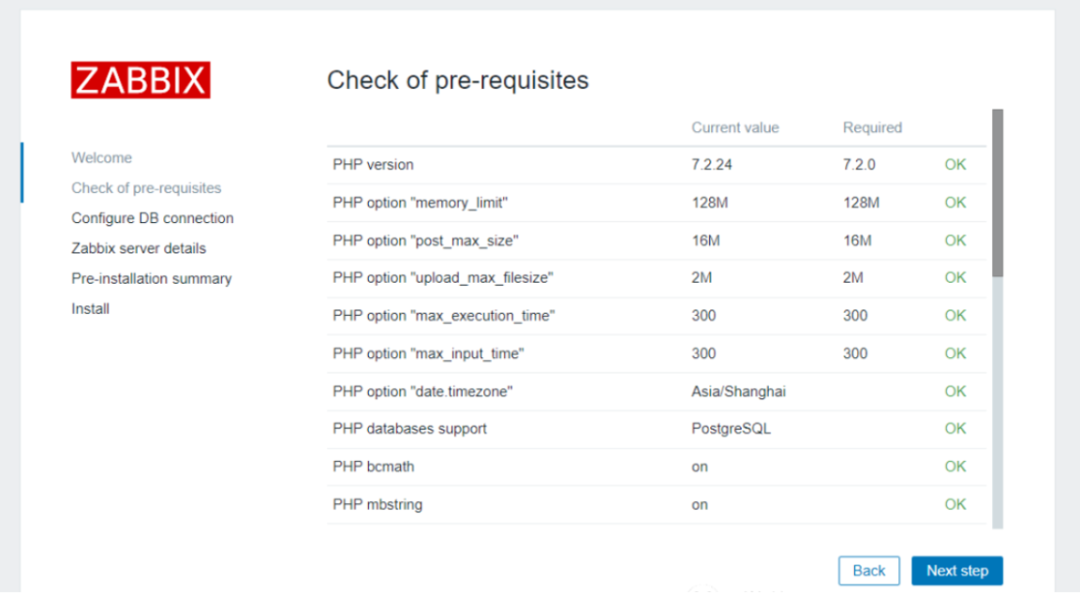Select the Install step in sidebar

[x=90, y=309]
